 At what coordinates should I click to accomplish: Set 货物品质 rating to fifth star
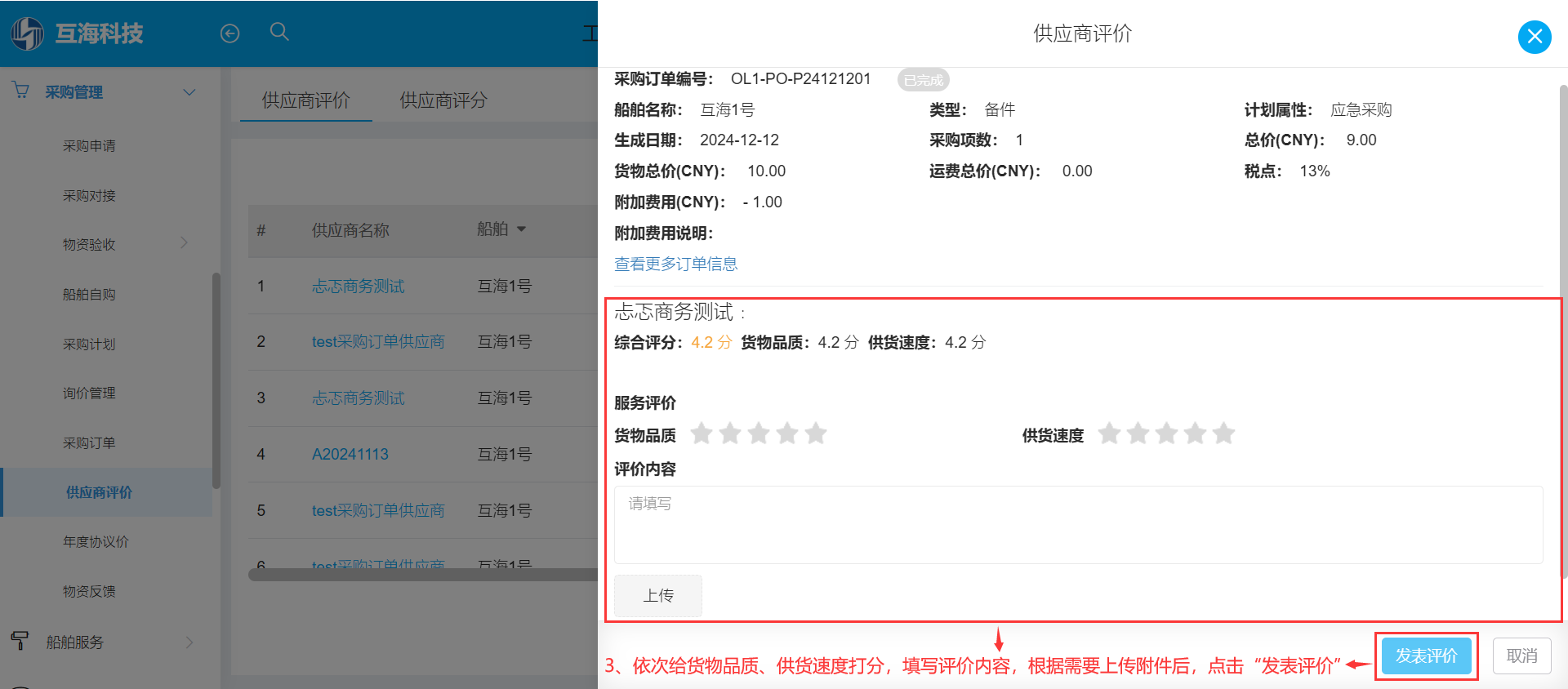point(816,433)
